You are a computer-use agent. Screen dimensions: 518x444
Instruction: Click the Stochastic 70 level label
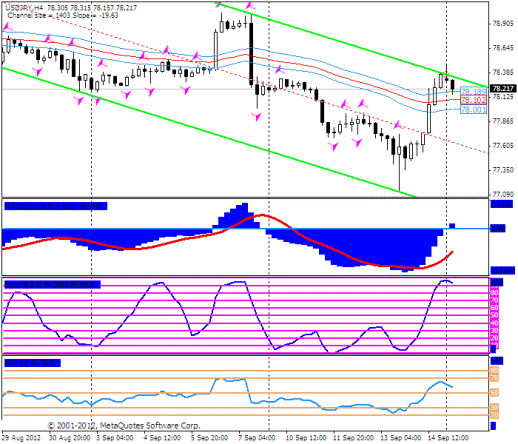[x=495, y=301]
